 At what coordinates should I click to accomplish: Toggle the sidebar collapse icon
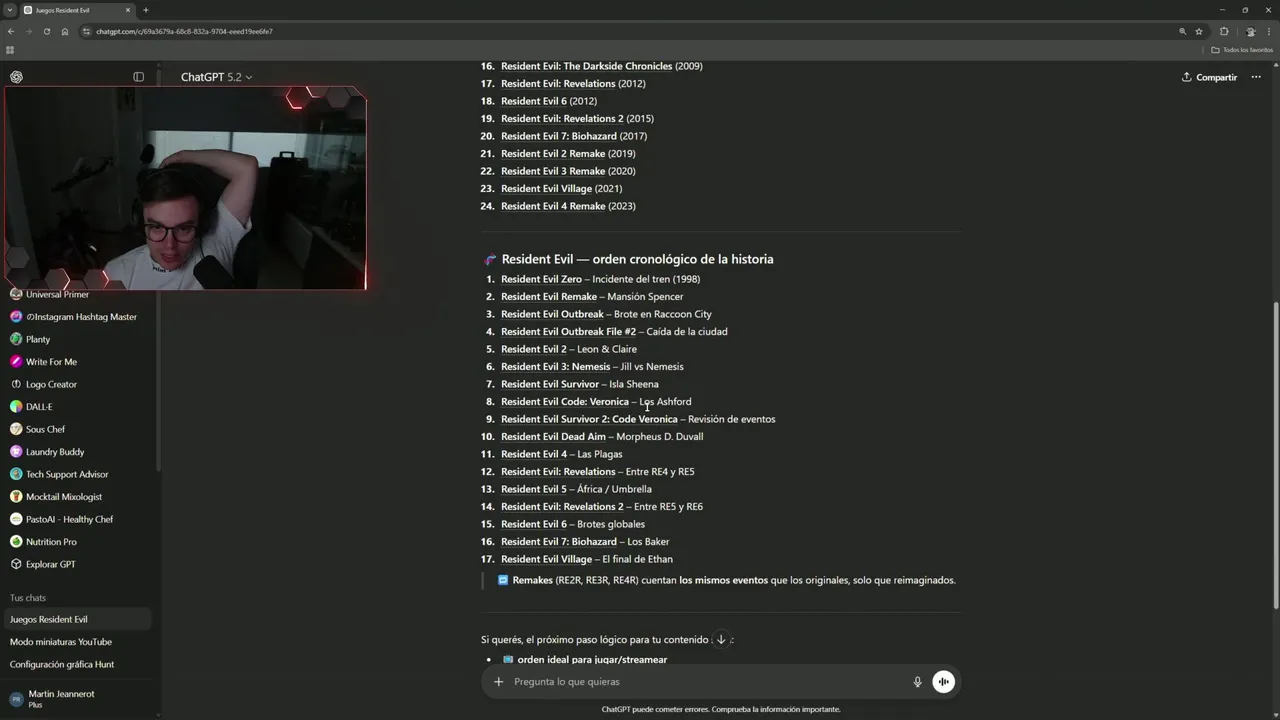139,77
